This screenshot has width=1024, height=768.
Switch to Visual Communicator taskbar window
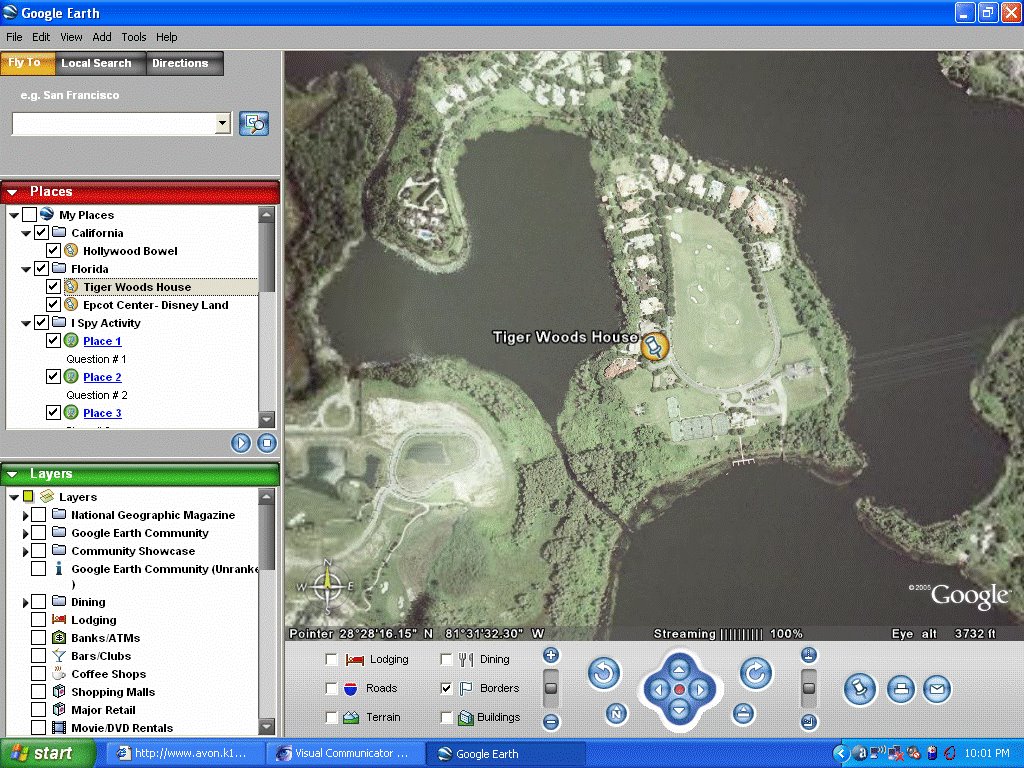[x=344, y=753]
